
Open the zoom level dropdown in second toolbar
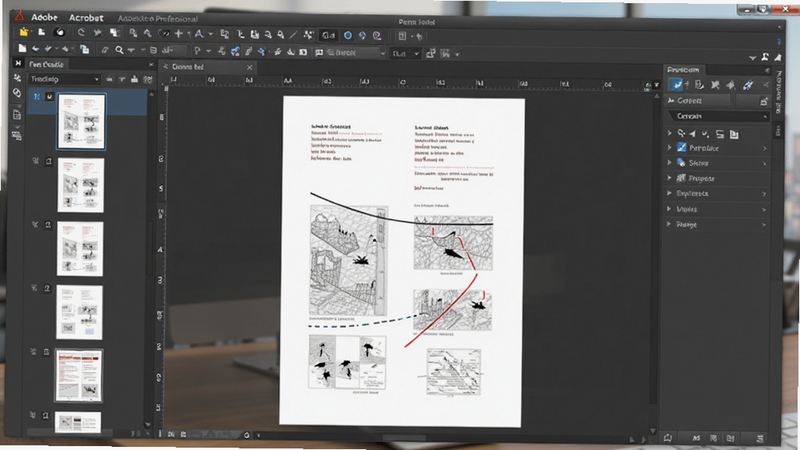(406, 53)
